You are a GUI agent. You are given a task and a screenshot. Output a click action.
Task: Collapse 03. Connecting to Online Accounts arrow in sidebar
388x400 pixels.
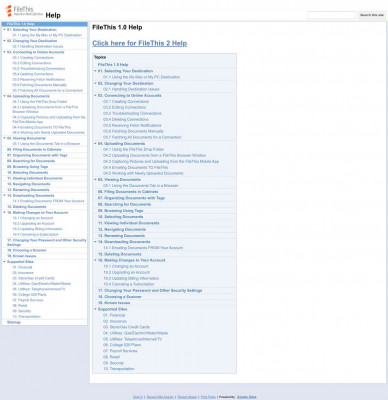point(4,52)
